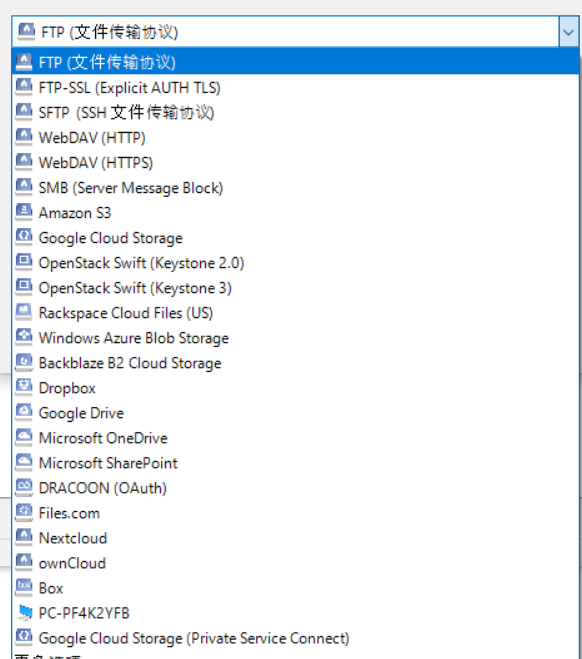582x659 pixels.
Task: Click the Google Drive icon
Action: pos(24,412)
